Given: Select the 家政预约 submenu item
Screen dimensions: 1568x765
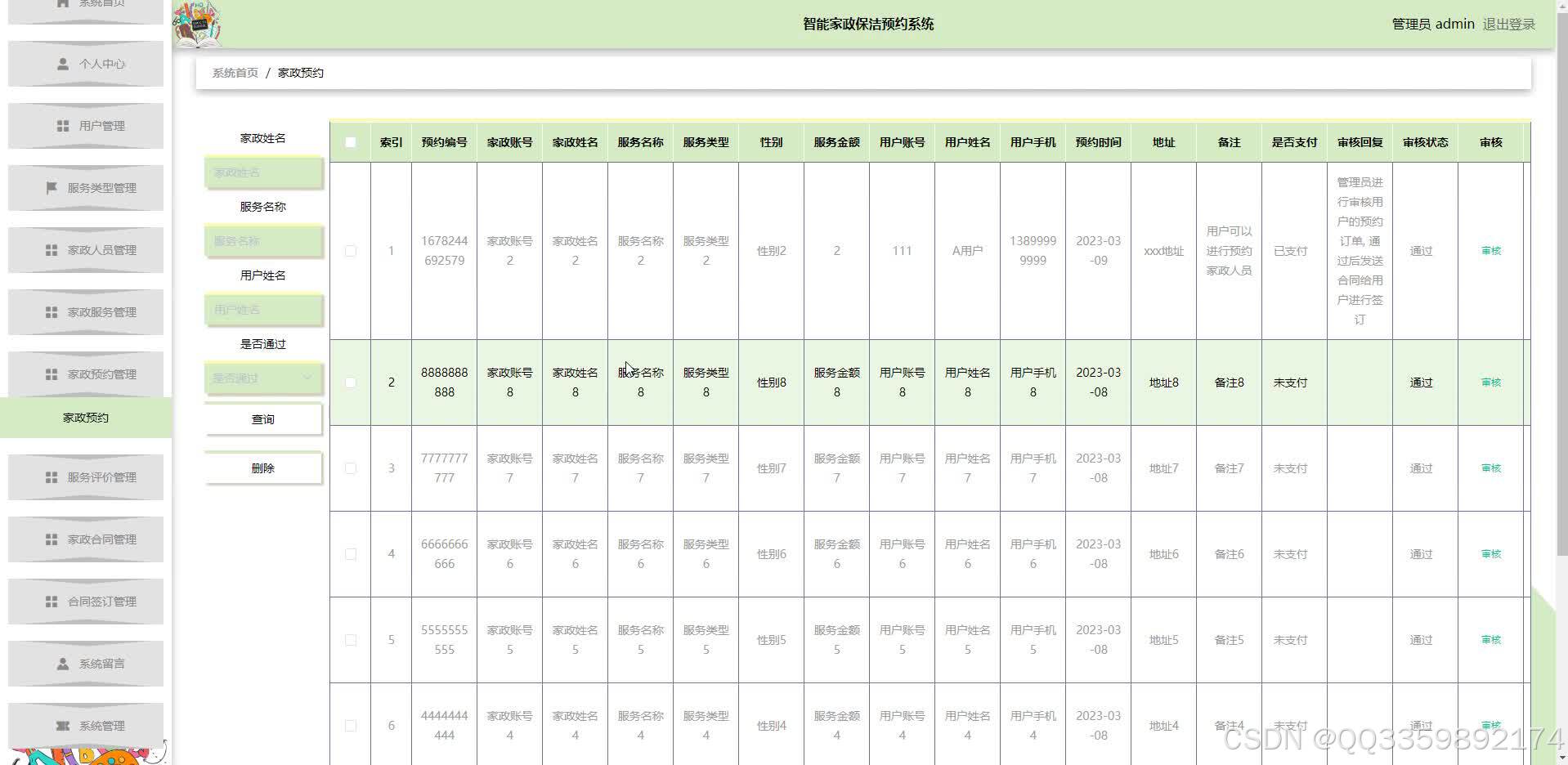Looking at the screenshot, I should (86, 418).
